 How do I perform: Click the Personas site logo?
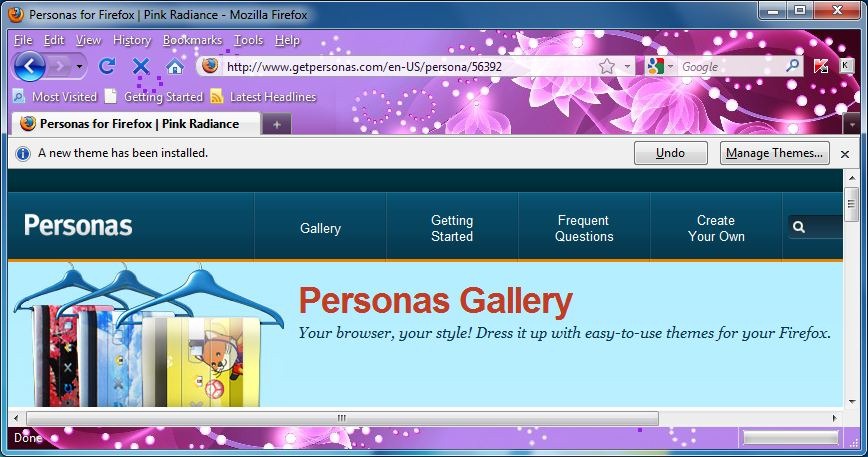click(x=78, y=225)
